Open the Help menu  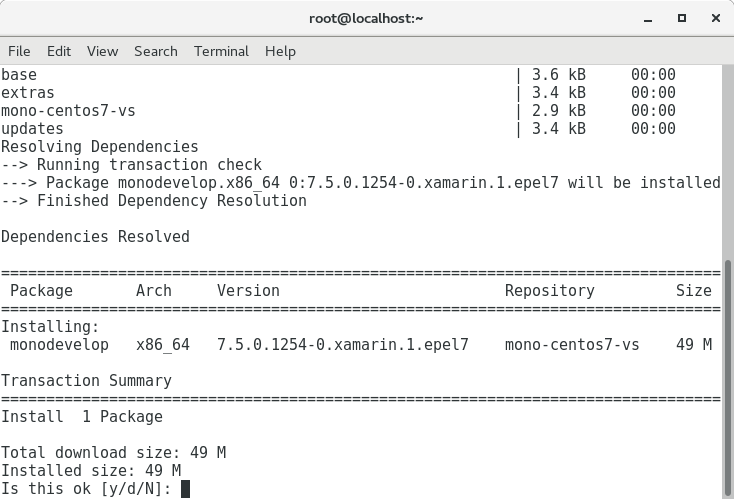coord(280,51)
